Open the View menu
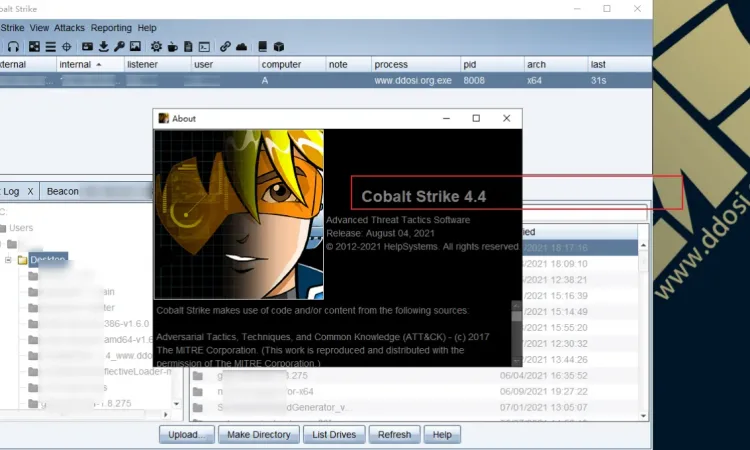Screen dimensions: 750x450 [x=39, y=28]
